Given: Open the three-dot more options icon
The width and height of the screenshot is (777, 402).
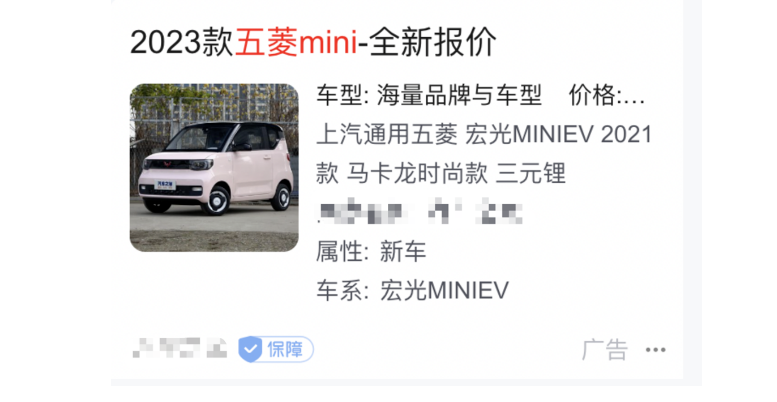Looking at the screenshot, I should coord(655,350).
